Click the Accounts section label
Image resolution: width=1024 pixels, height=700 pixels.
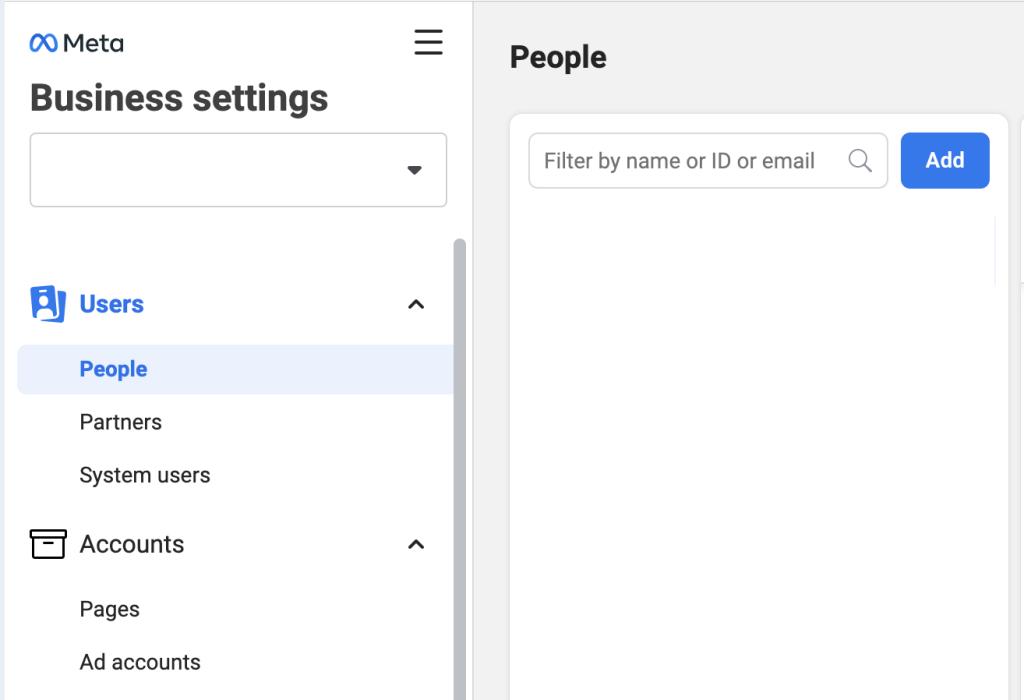pyautogui.click(x=131, y=544)
